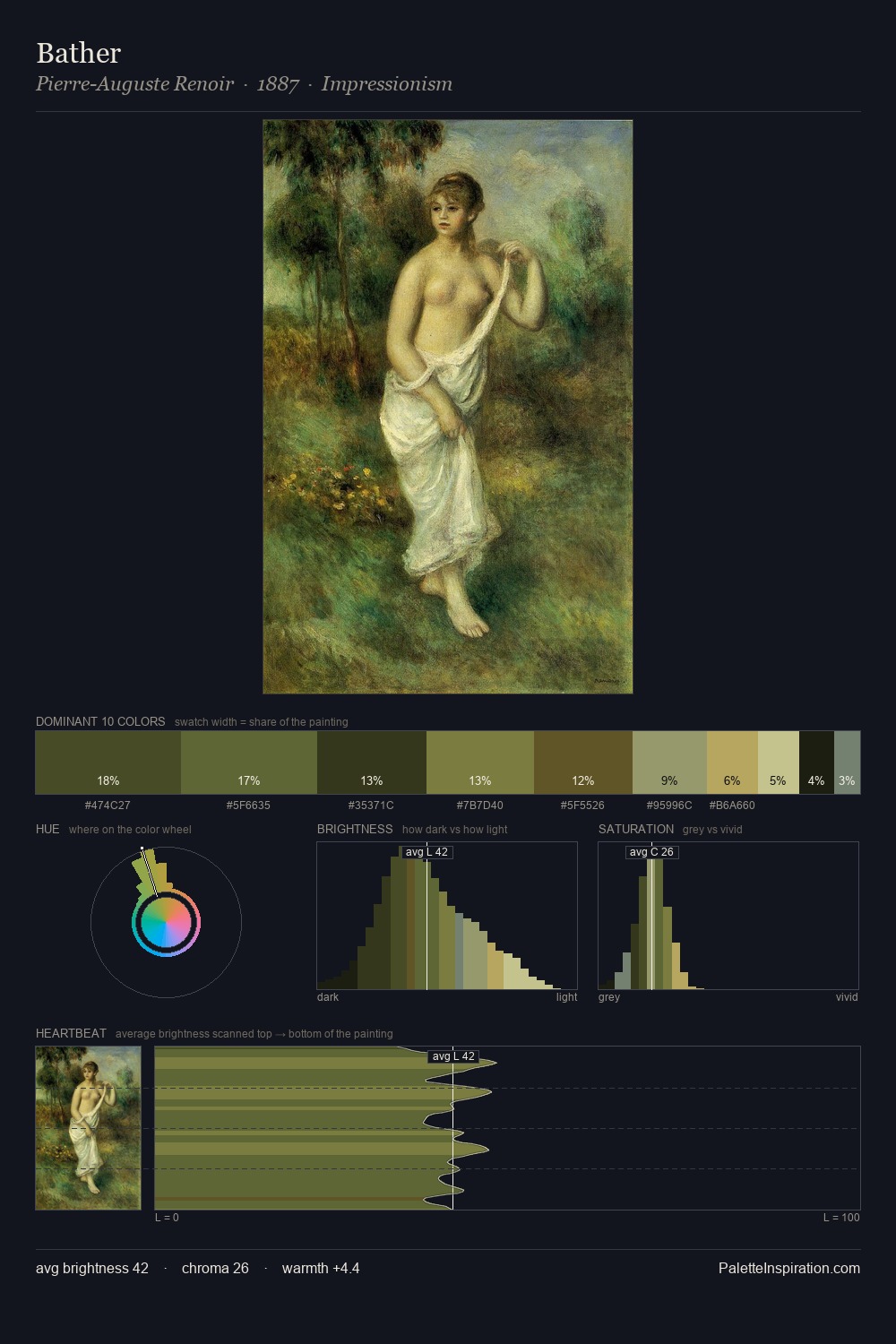This screenshot has width=896, height=1344.
Task: Click the avg C 26 saturation label
Action: pyautogui.click(x=651, y=852)
